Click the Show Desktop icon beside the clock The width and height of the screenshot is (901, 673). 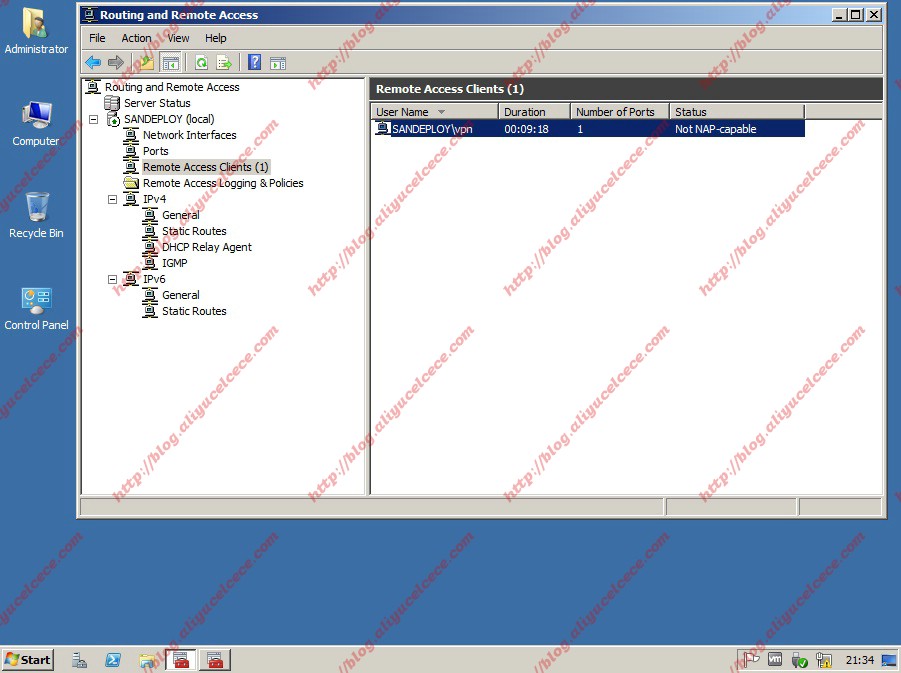888,660
